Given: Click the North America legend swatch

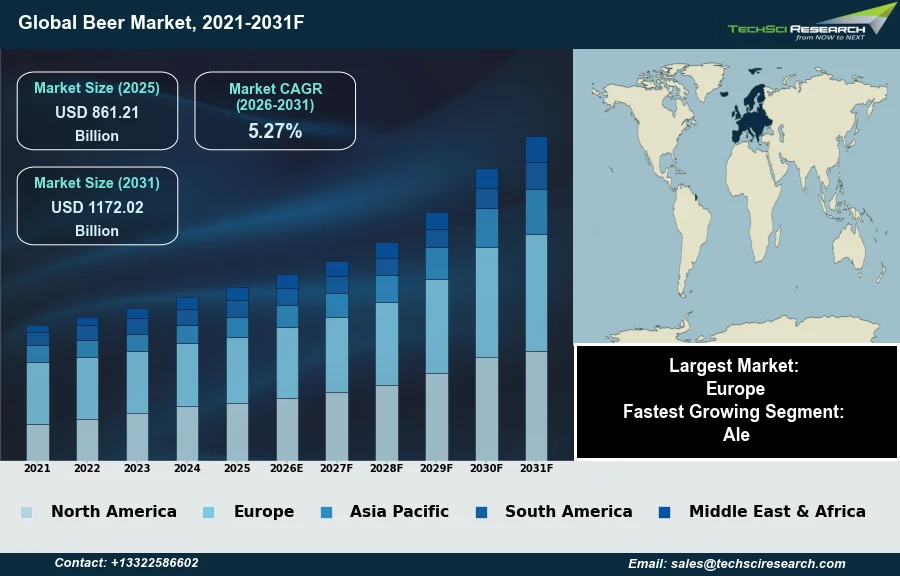Looking at the screenshot, I should click(x=26, y=512).
